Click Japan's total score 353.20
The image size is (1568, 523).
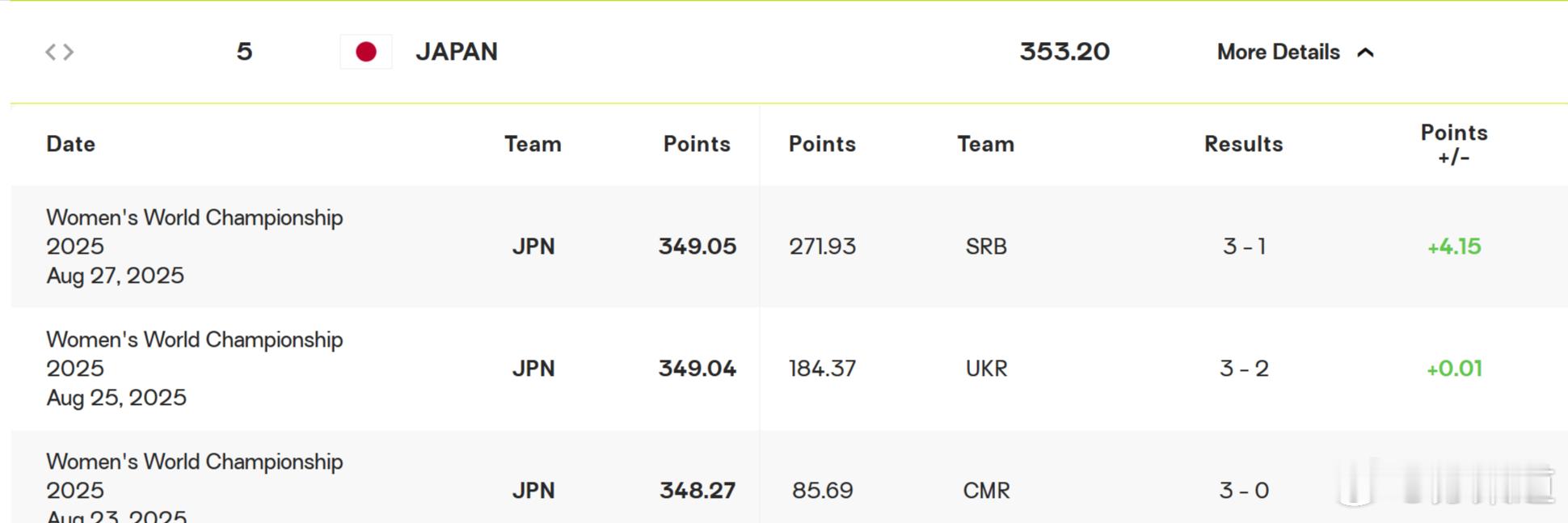coord(1064,52)
